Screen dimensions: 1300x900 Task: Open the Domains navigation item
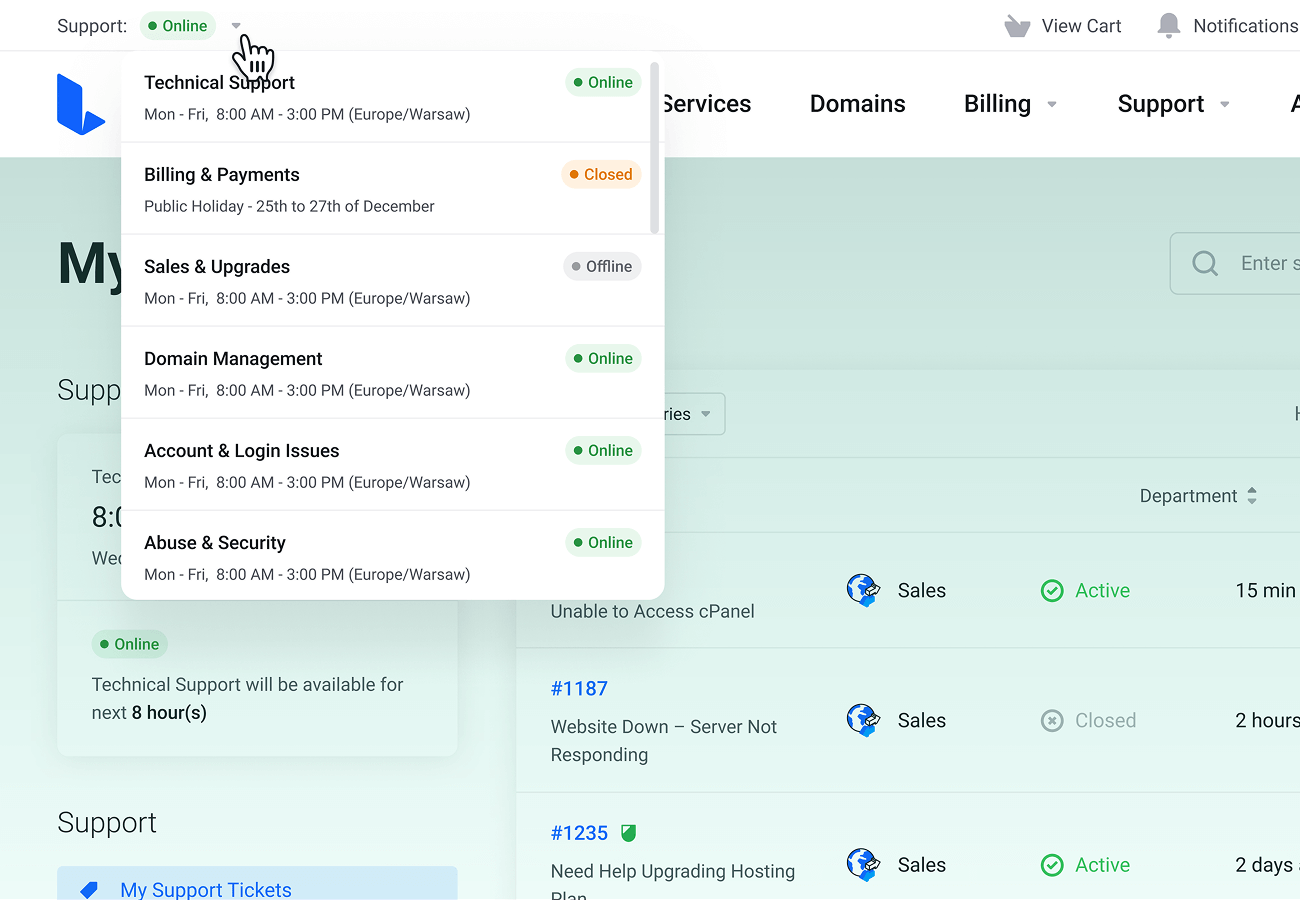[858, 104]
